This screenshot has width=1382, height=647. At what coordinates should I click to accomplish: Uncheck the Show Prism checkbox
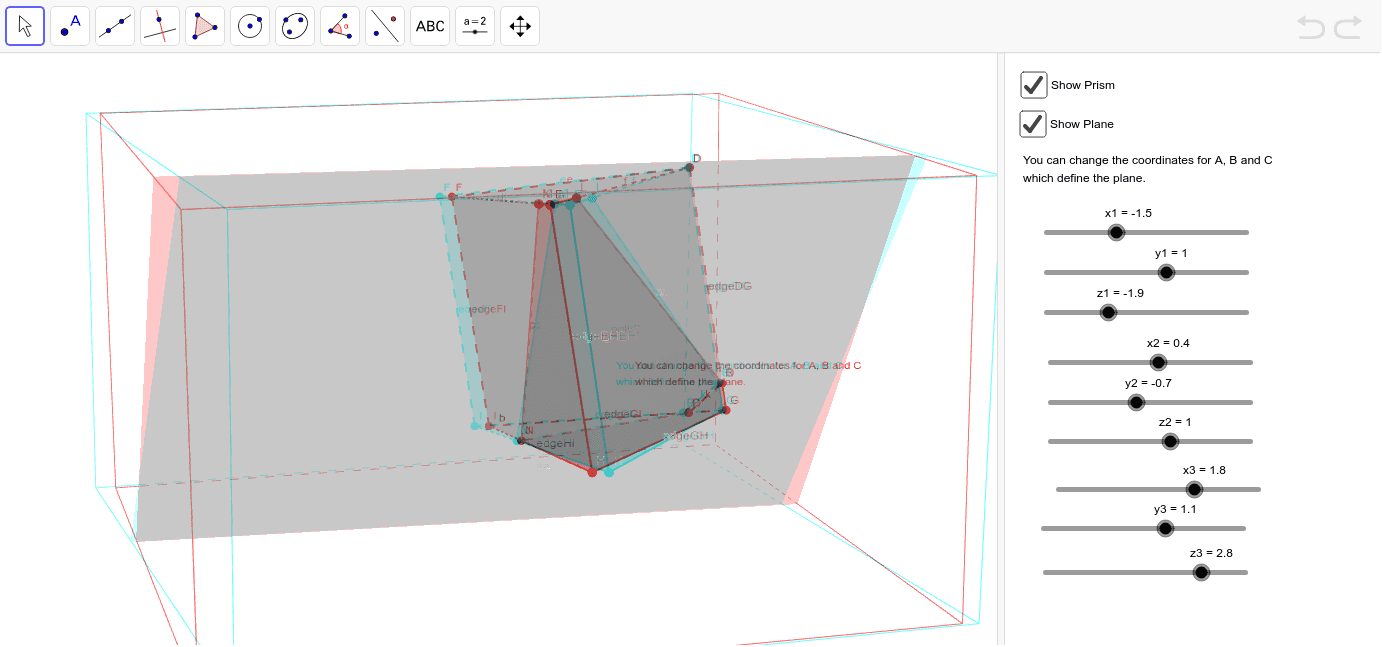[x=1033, y=84]
